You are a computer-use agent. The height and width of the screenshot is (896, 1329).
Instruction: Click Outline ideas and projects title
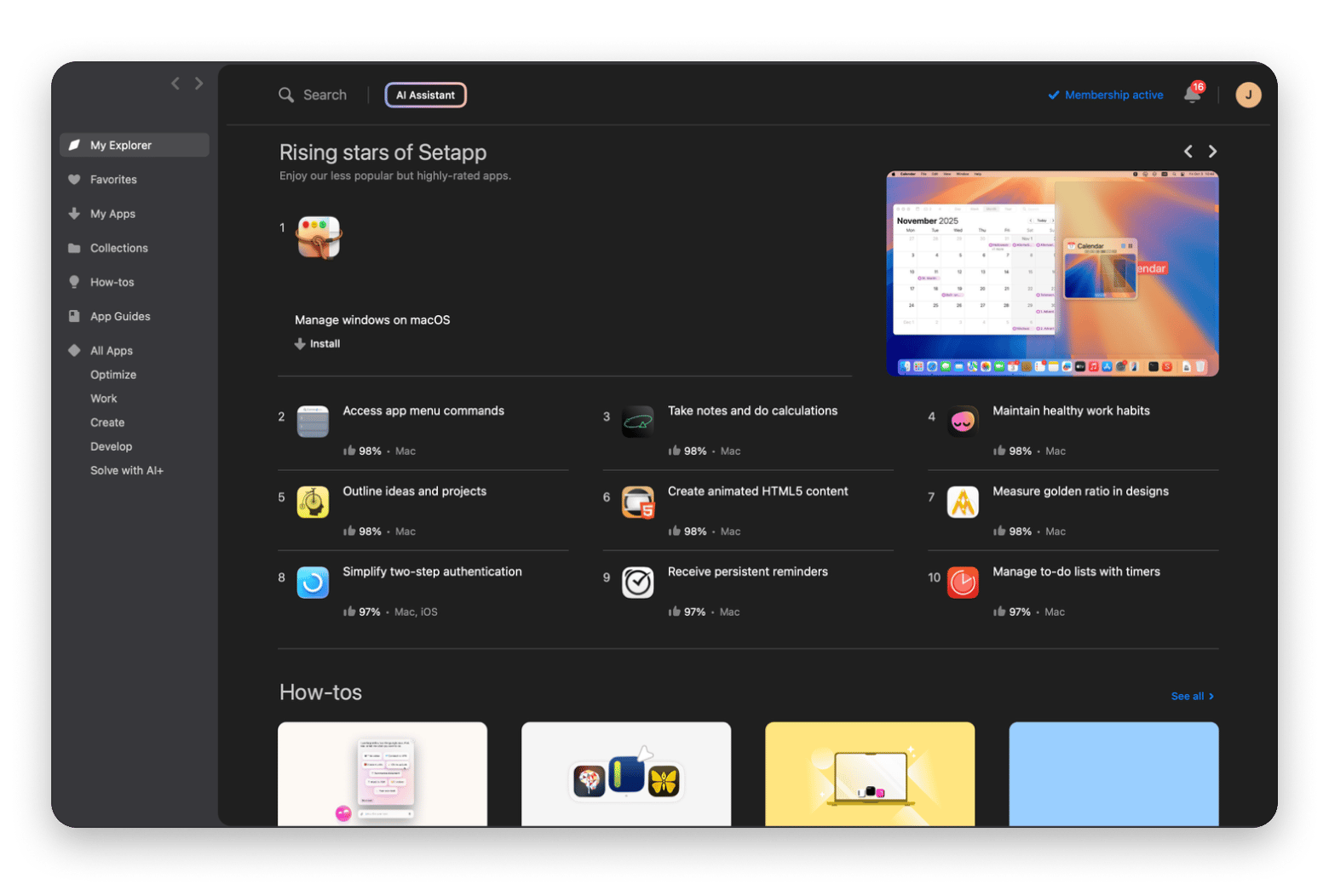(415, 491)
